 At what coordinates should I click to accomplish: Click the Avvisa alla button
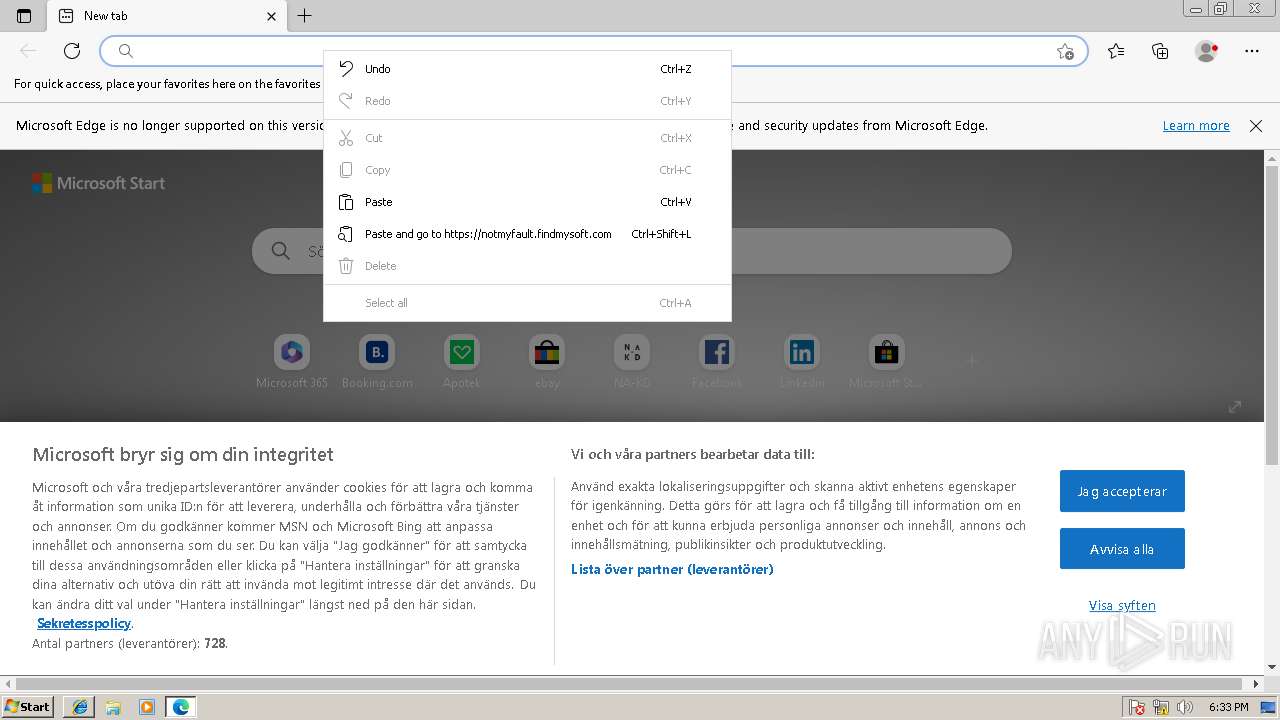point(1122,549)
